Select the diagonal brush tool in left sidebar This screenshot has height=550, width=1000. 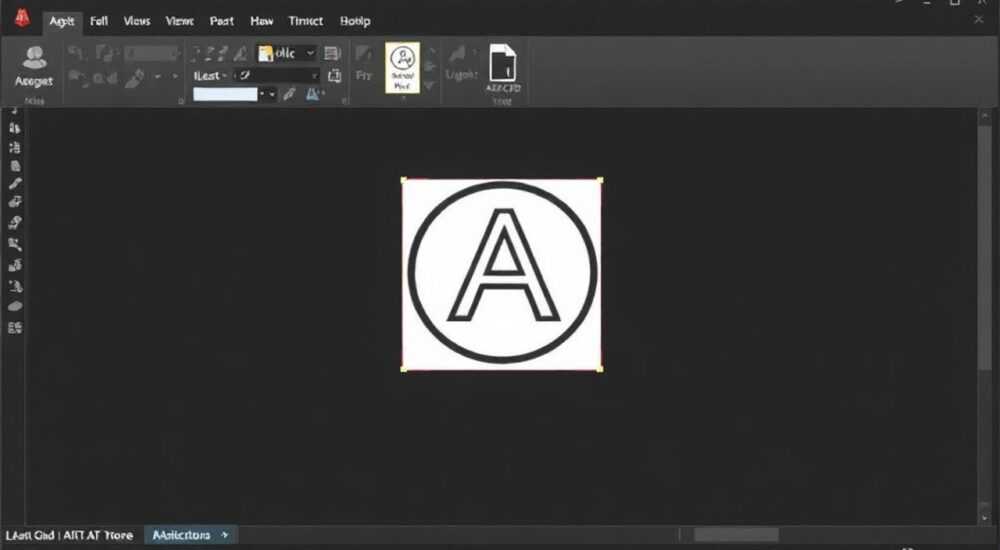click(x=15, y=184)
